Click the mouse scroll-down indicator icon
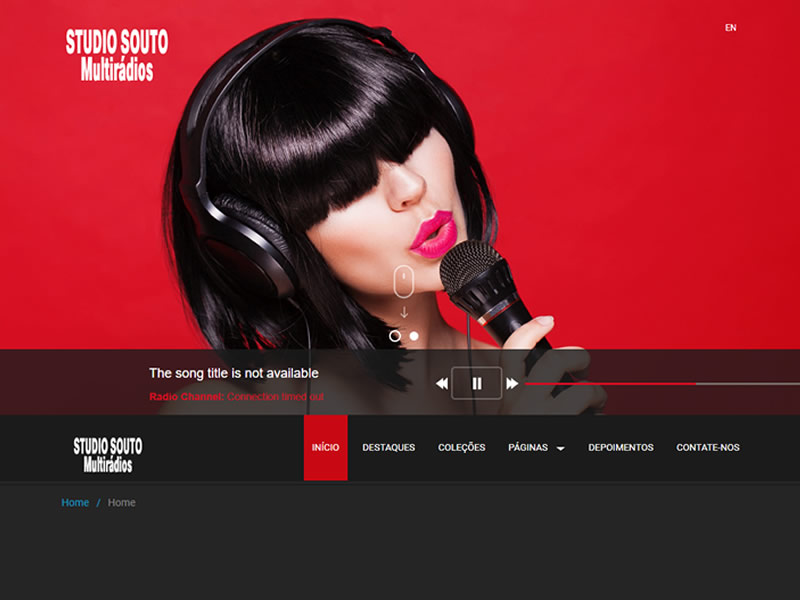The width and height of the screenshot is (800, 600). click(x=404, y=281)
